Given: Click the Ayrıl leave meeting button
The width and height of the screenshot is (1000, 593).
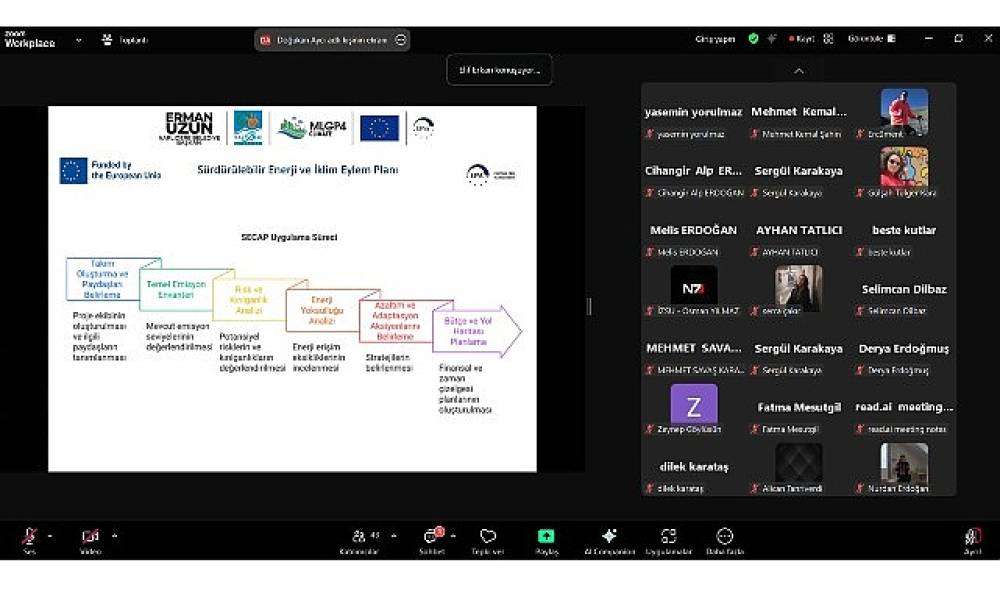Looking at the screenshot, I should pos(972,538).
